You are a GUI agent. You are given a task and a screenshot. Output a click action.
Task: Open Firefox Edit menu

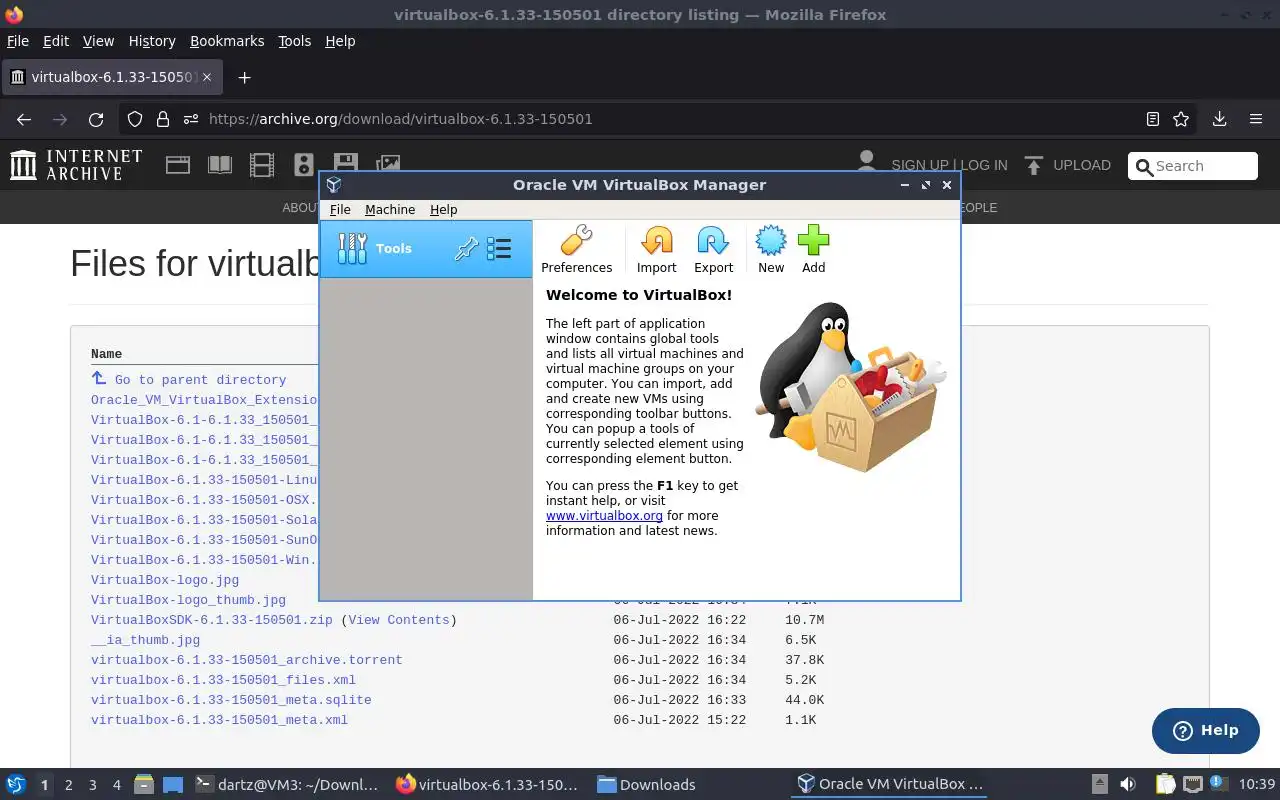(56, 41)
